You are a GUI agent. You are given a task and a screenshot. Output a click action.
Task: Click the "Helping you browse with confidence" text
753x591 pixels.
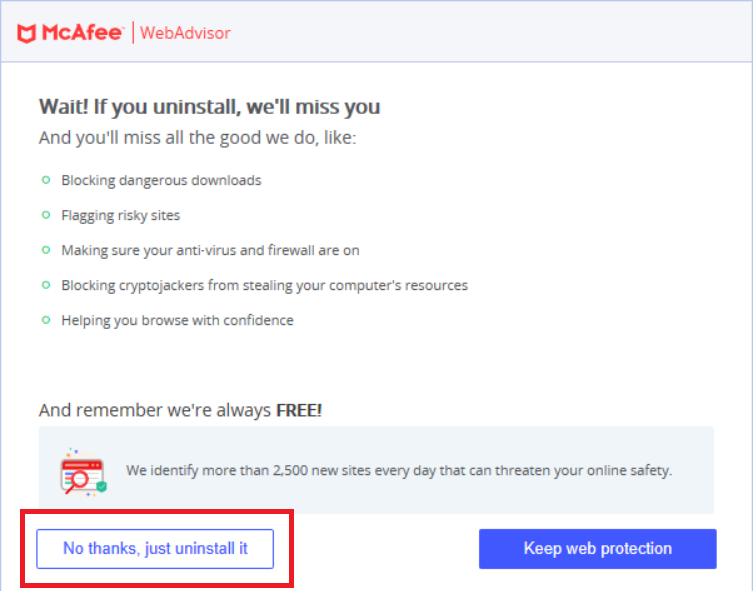click(177, 320)
